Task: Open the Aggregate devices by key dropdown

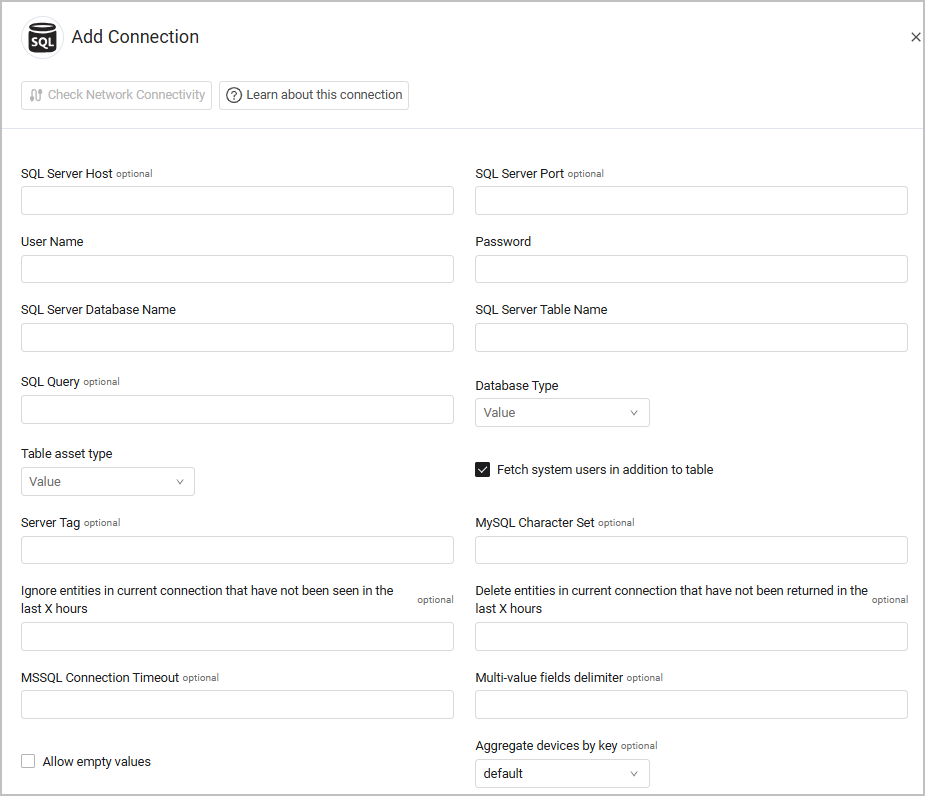Action: pos(562,773)
